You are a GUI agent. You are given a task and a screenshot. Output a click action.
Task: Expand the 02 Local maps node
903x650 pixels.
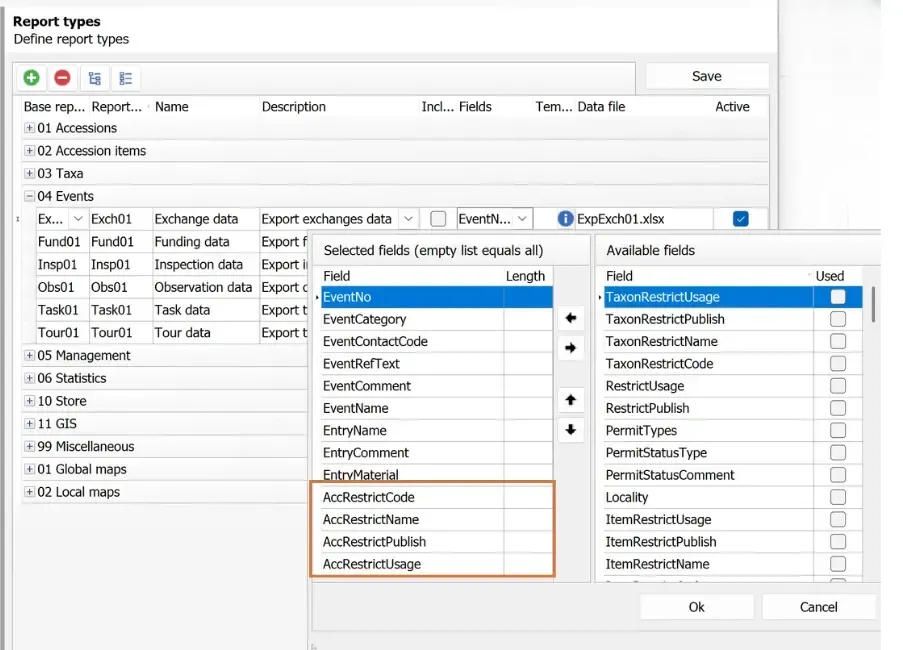pyautogui.click(x=29, y=492)
